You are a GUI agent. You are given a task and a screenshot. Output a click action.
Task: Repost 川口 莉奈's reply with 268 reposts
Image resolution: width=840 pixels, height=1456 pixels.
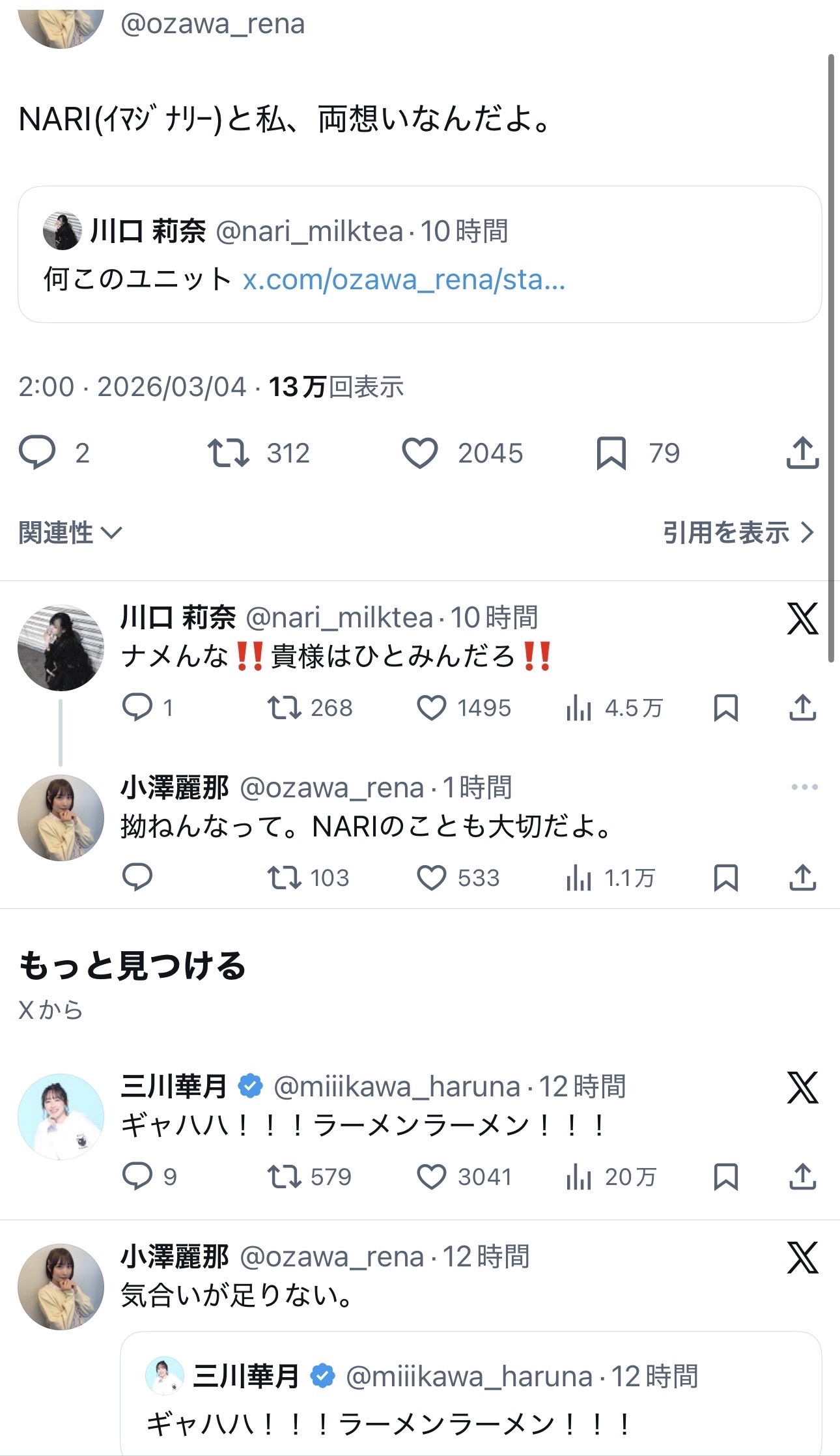coord(284,708)
